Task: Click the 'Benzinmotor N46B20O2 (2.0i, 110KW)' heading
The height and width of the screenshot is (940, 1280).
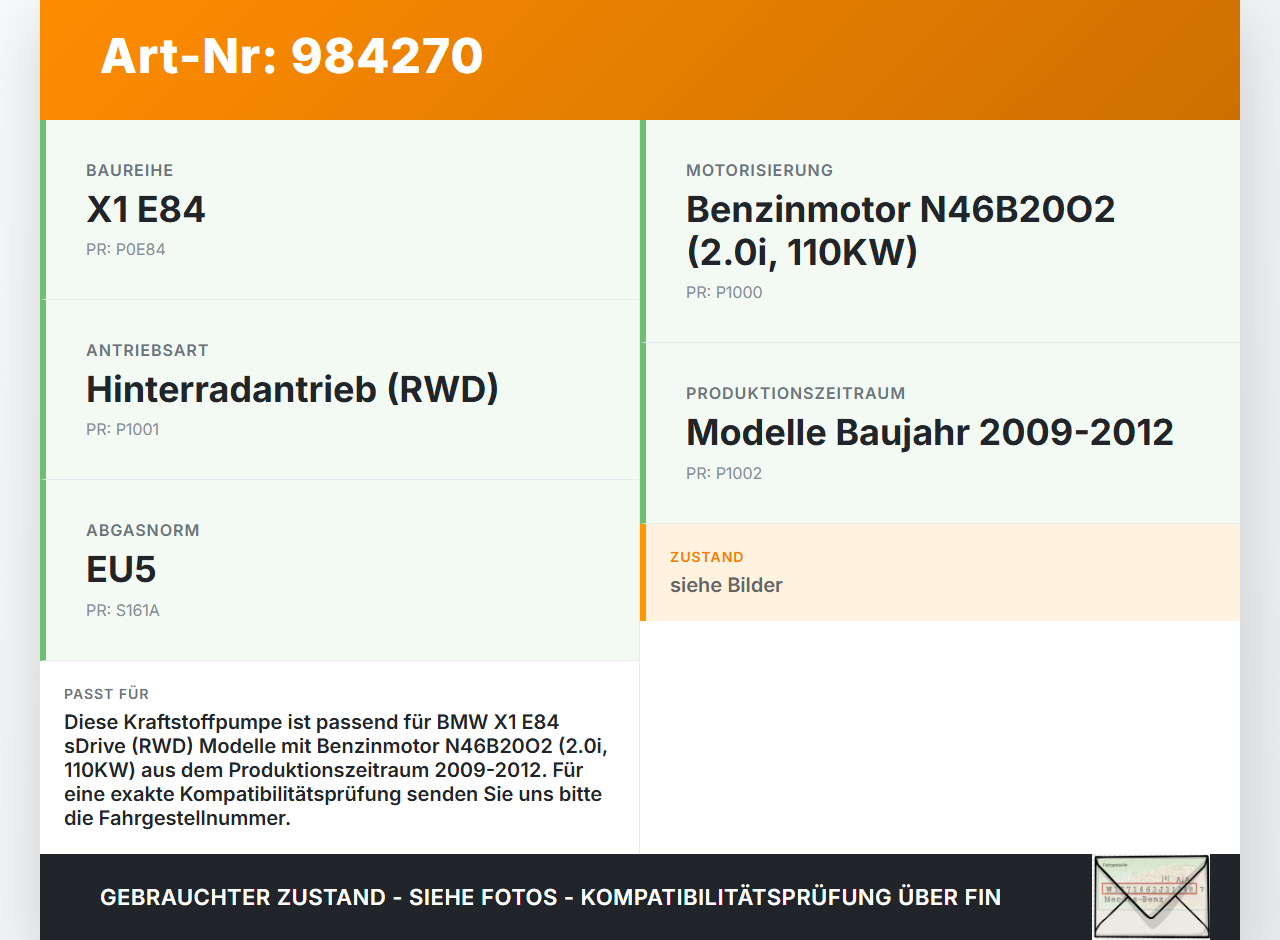Action: point(900,230)
